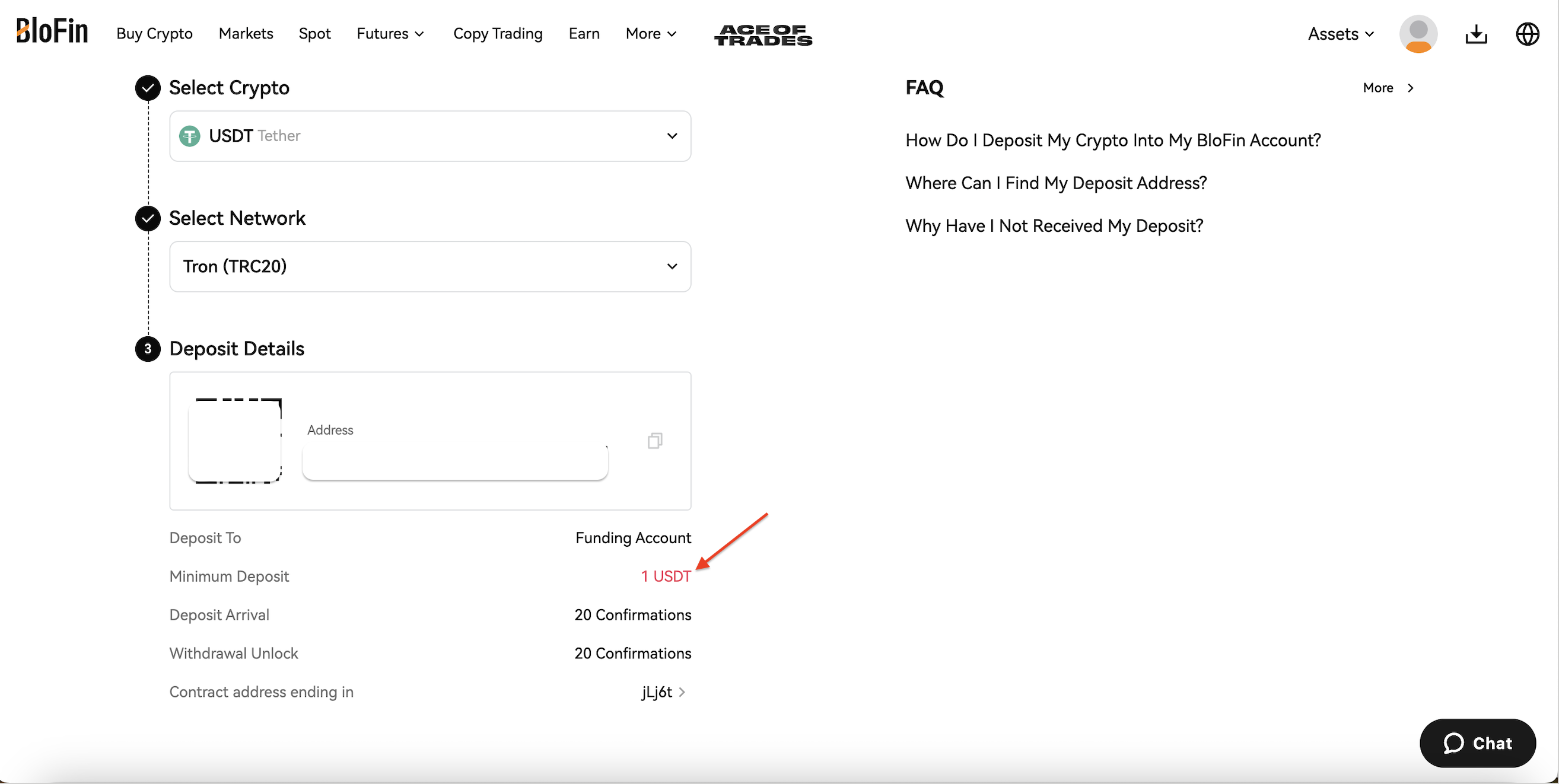Open the USDT crypto selector dropdown
Image resolution: width=1559 pixels, height=784 pixels.
coord(430,136)
